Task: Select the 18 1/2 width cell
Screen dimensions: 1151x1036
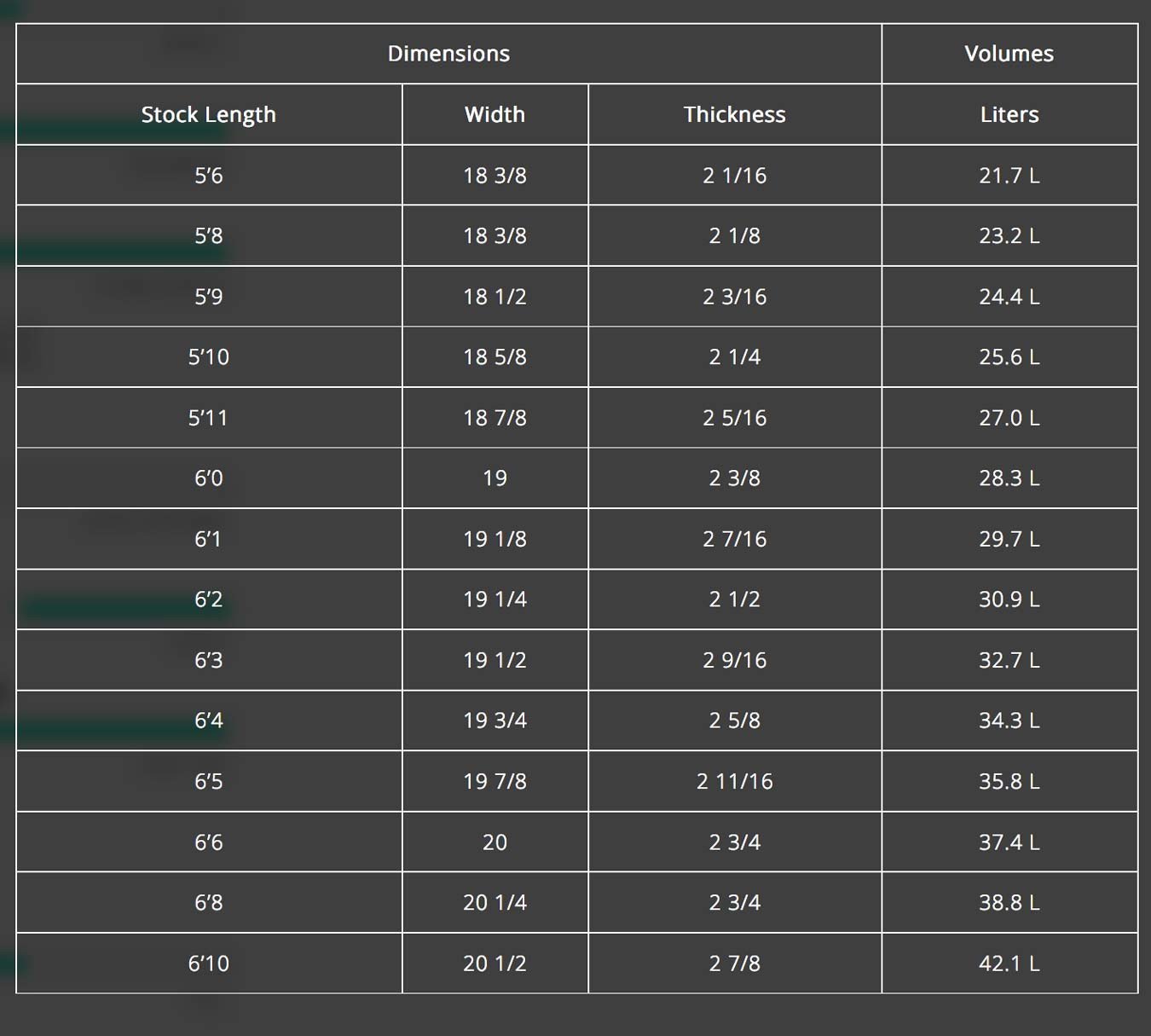Action: tap(495, 296)
